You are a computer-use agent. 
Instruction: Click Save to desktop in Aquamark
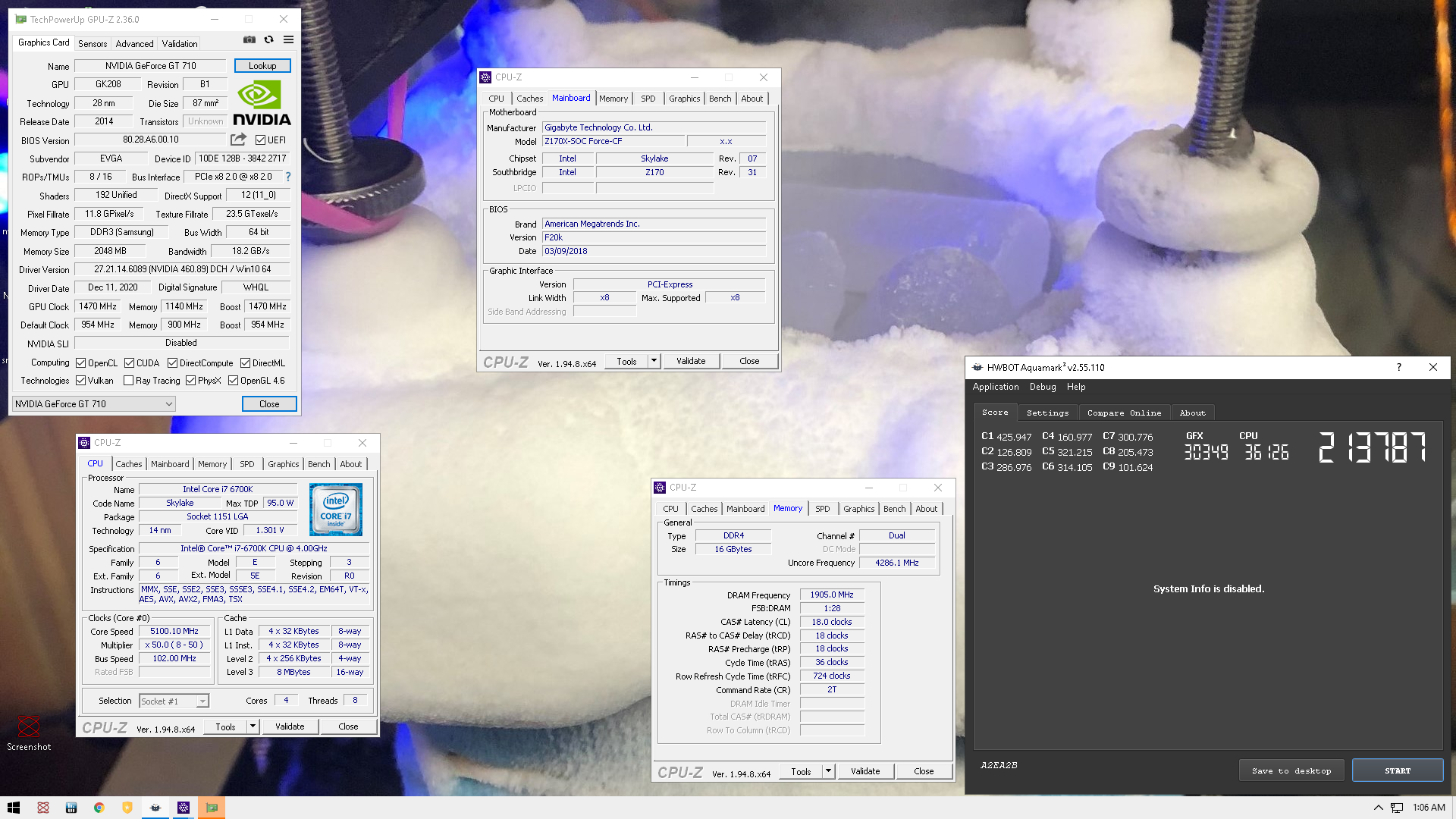tap(1291, 770)
